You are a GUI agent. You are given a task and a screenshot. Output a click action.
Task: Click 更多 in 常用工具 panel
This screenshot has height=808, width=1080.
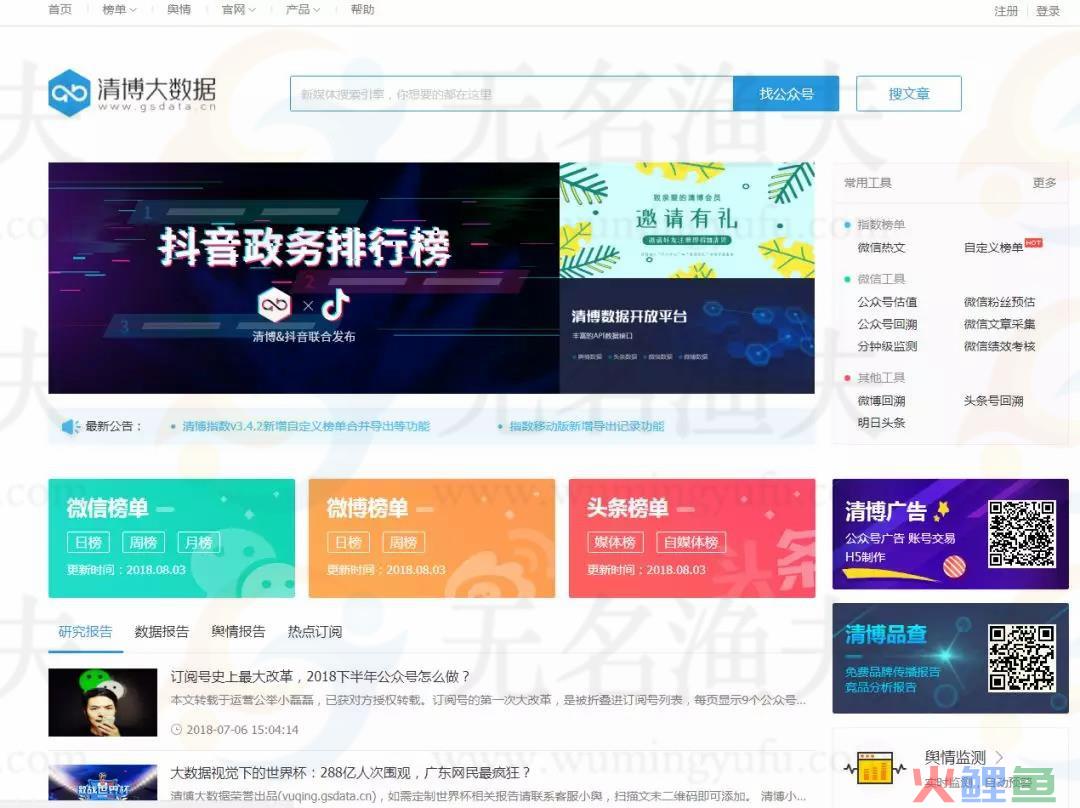1044,183
